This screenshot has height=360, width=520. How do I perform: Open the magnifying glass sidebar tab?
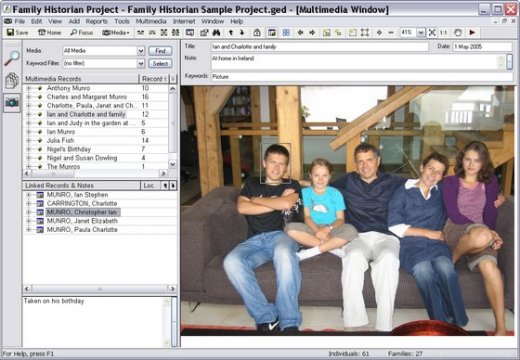[12, 58]
